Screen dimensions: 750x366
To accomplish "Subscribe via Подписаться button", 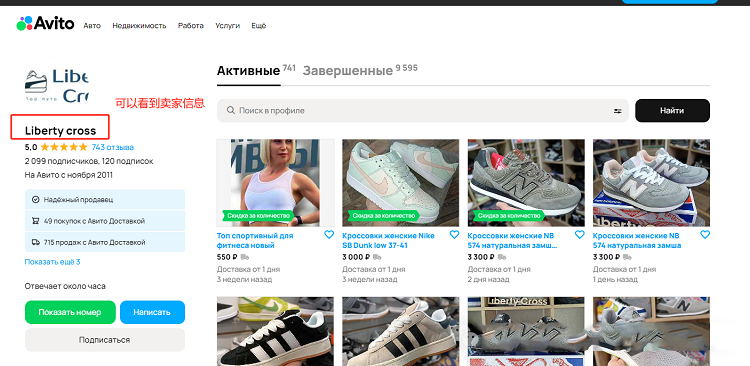I will pos(105,340).
